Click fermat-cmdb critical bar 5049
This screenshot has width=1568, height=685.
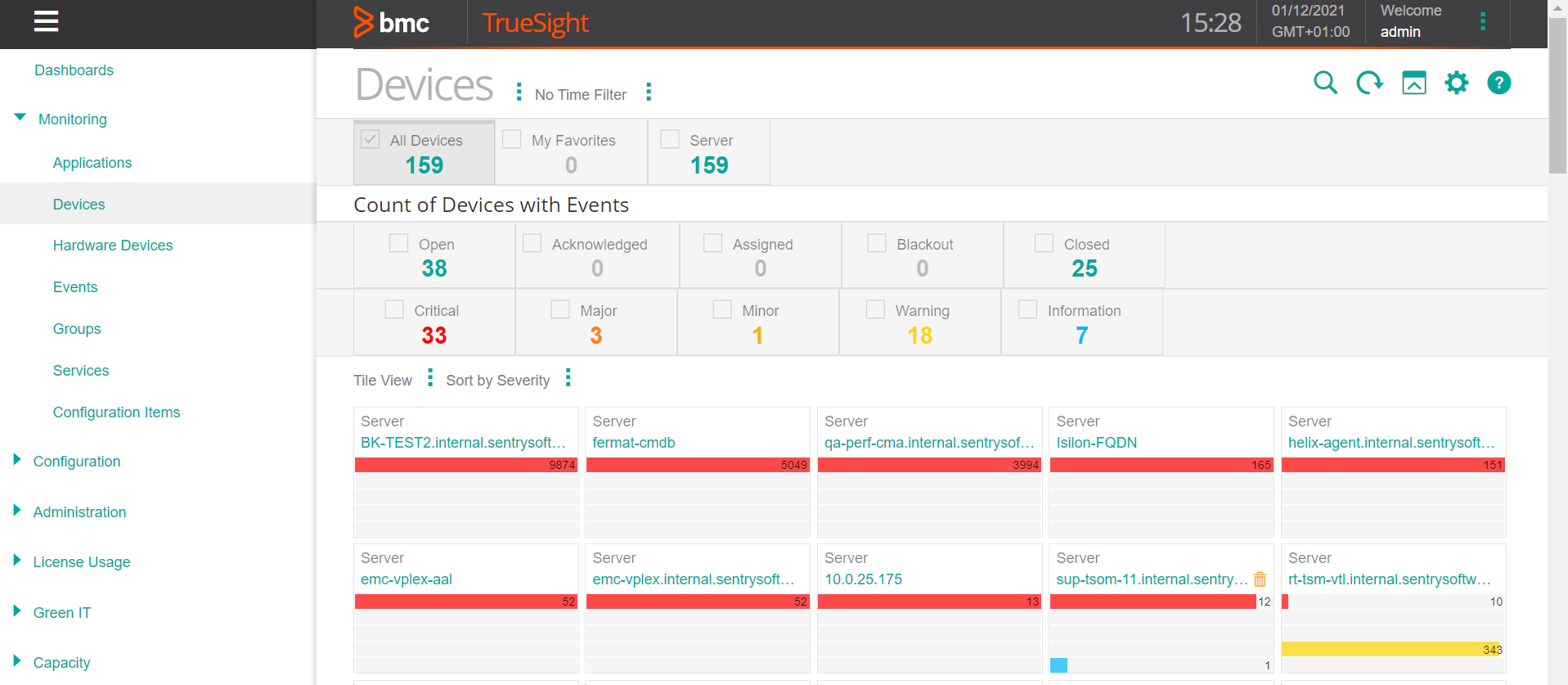coord(698,465)
